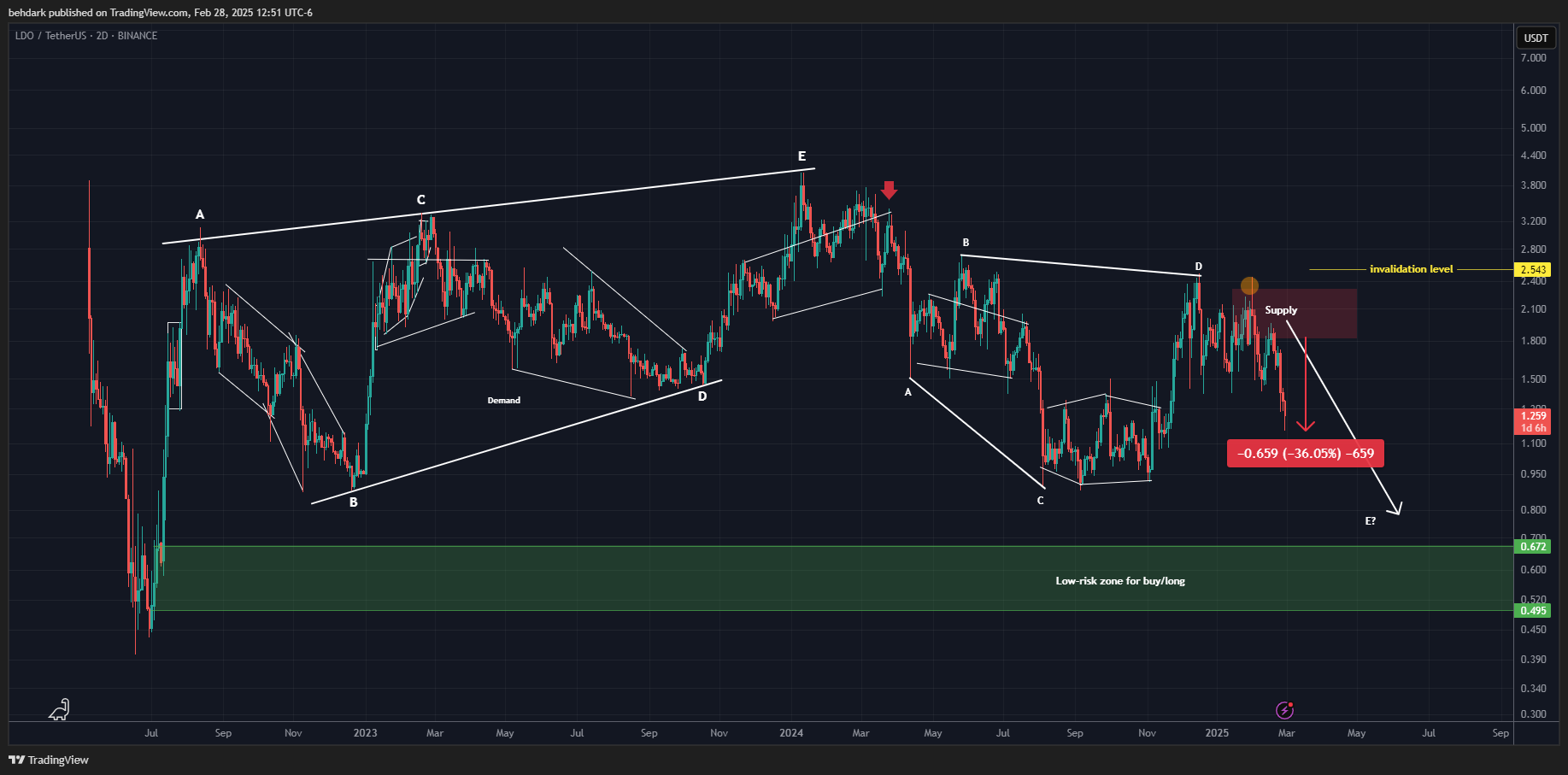Click the orange circle marker above Supply
1568x775 pixels.
tap(1249, 285)
